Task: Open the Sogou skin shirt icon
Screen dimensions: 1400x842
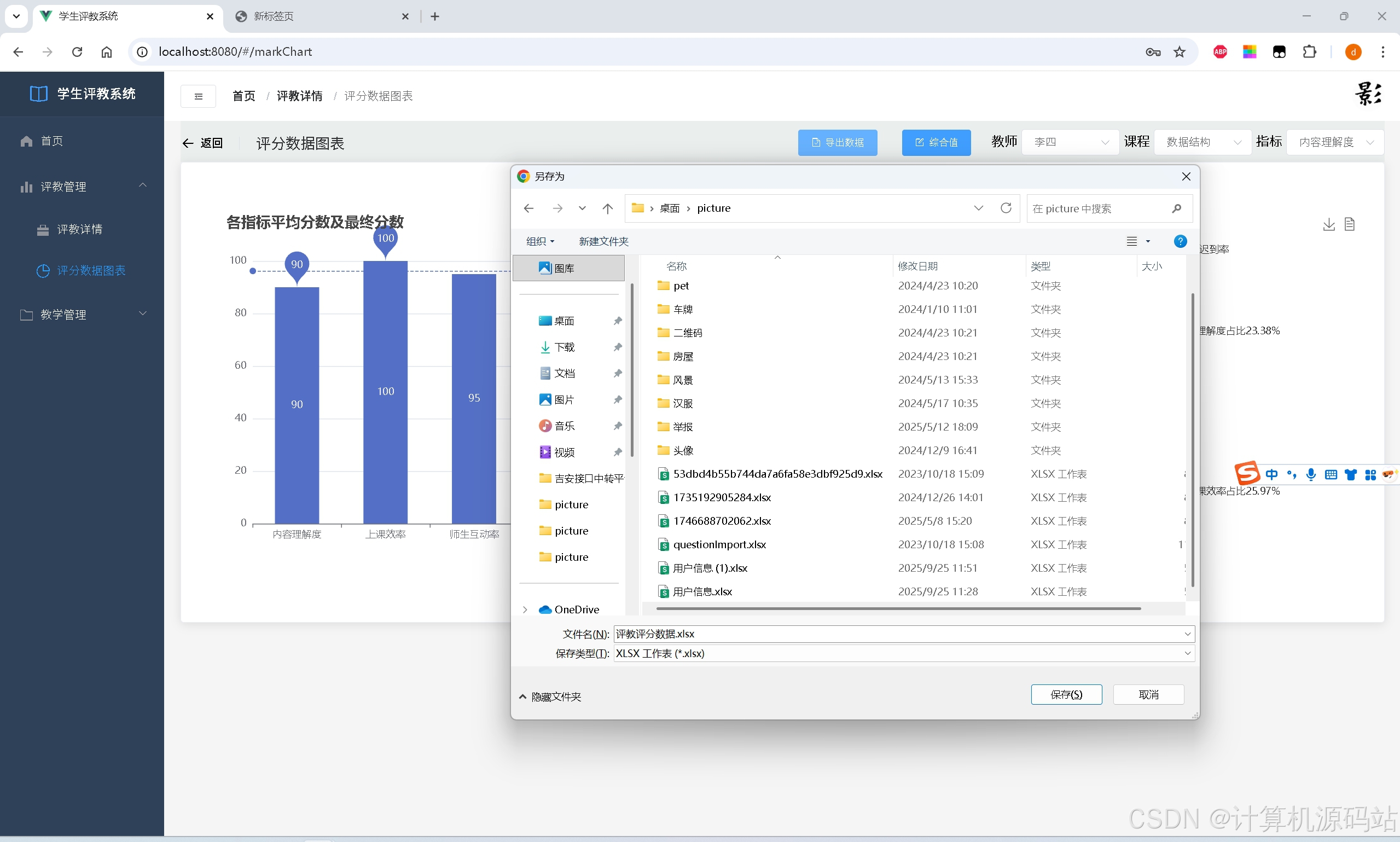Action: click(1351, 475)
